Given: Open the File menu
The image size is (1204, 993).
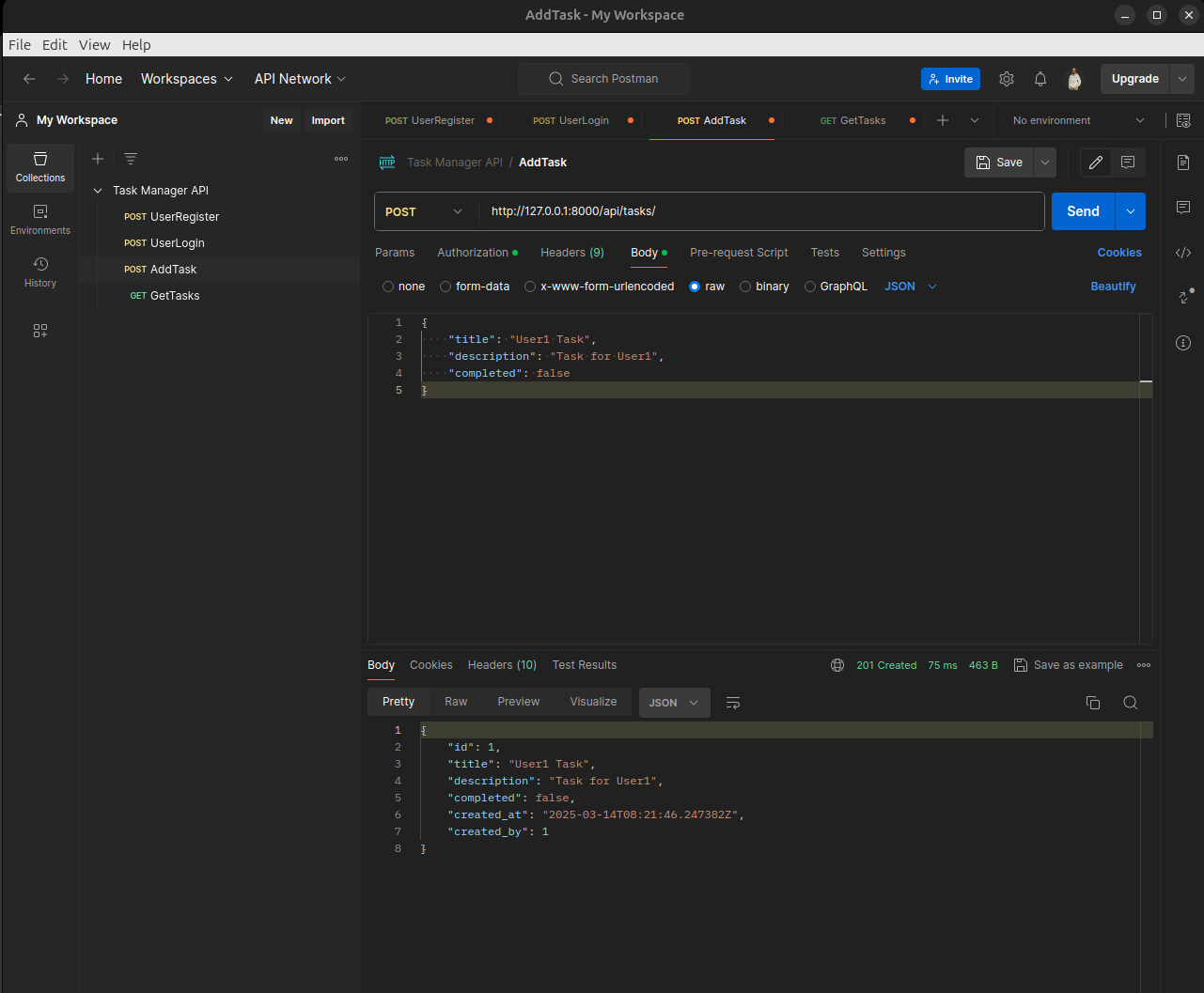Looking at the screenshot, I should (20, 45).
